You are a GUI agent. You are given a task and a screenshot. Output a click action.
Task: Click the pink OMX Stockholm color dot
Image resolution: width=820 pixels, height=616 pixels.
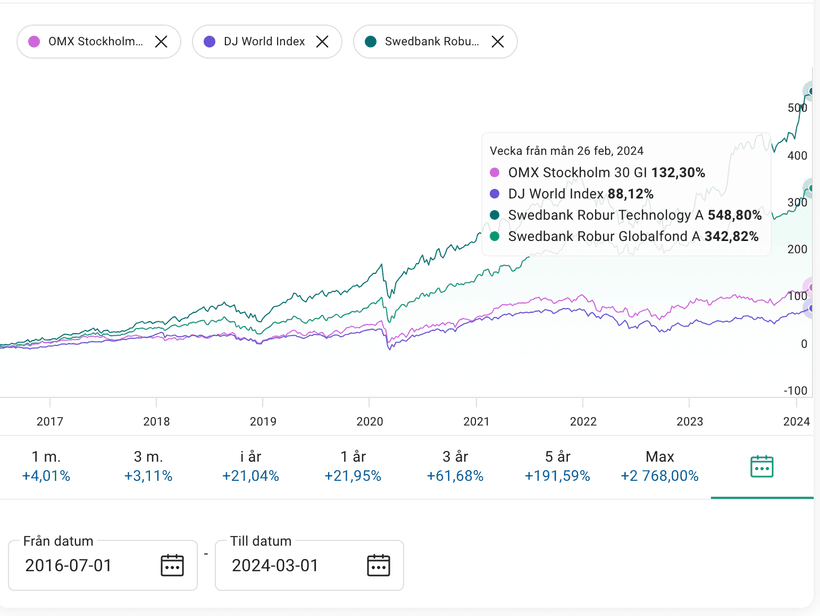coord(35,42)
